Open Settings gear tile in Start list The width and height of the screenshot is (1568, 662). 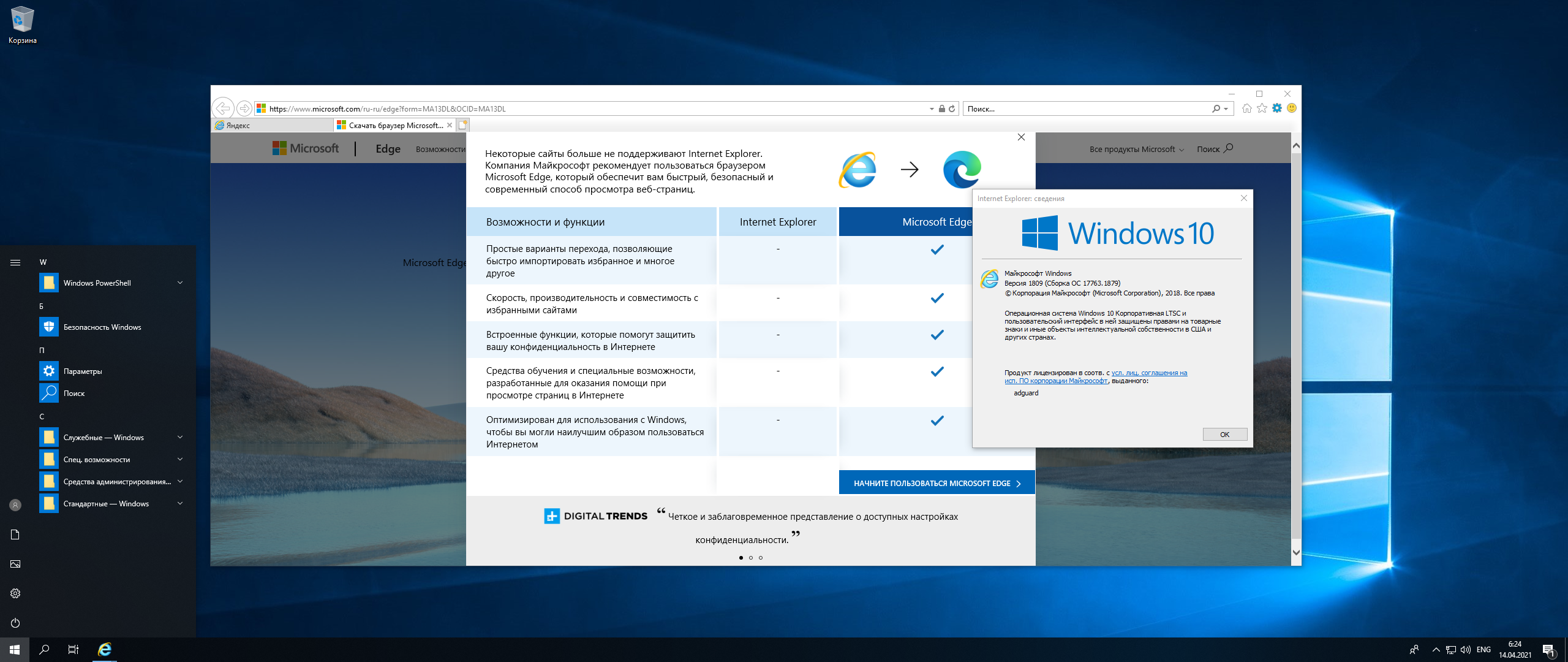[x=49, y=371]
